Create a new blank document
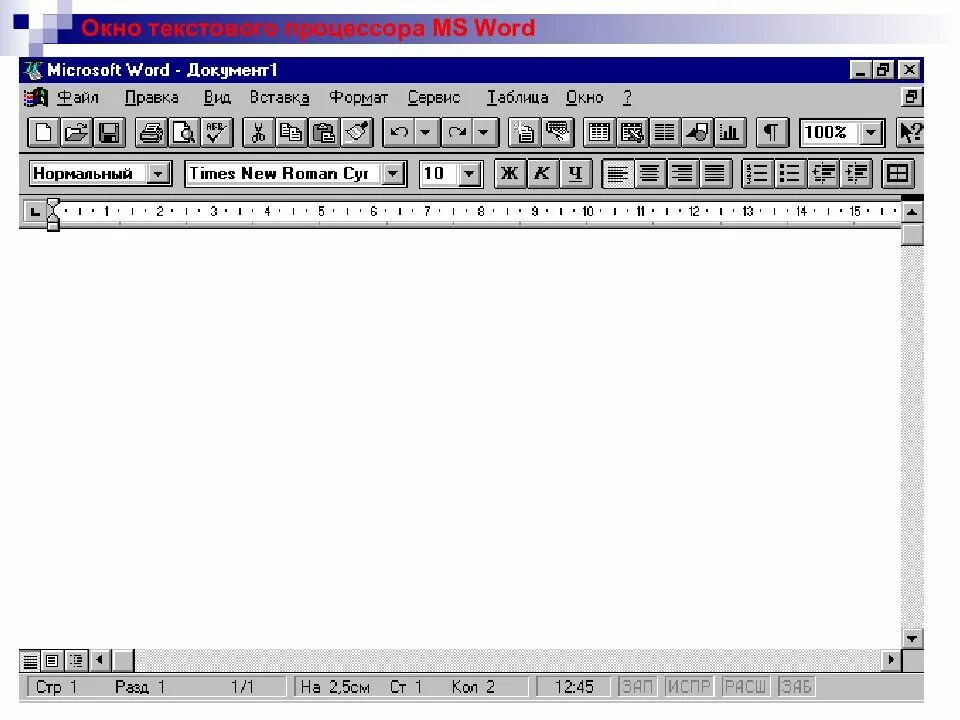 43,132
